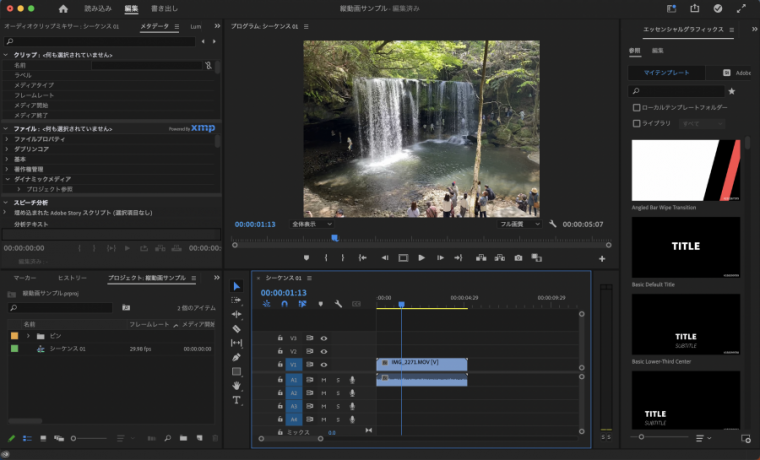Select the Hand tool
Screen dimensions: 760x460
[236, 385]
